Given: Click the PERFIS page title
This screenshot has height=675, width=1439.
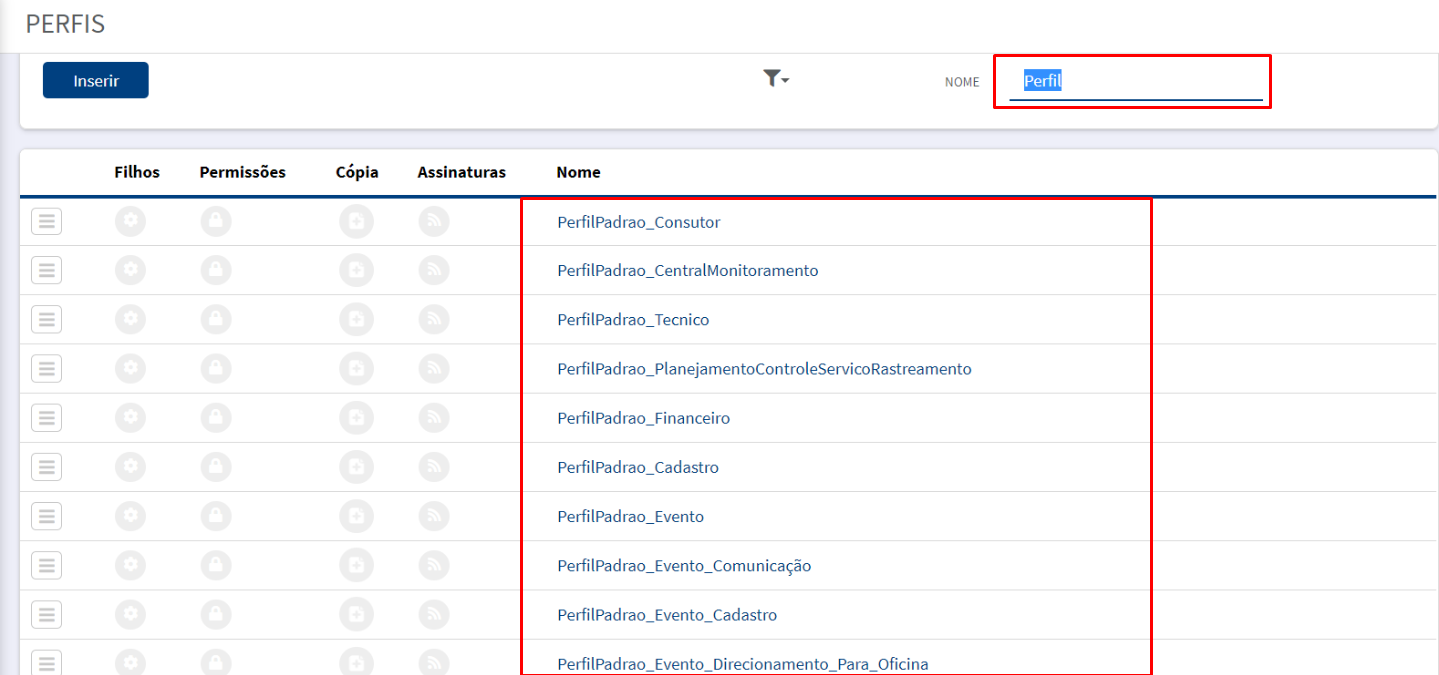Looking at the screenshot, I should [65, 24].
